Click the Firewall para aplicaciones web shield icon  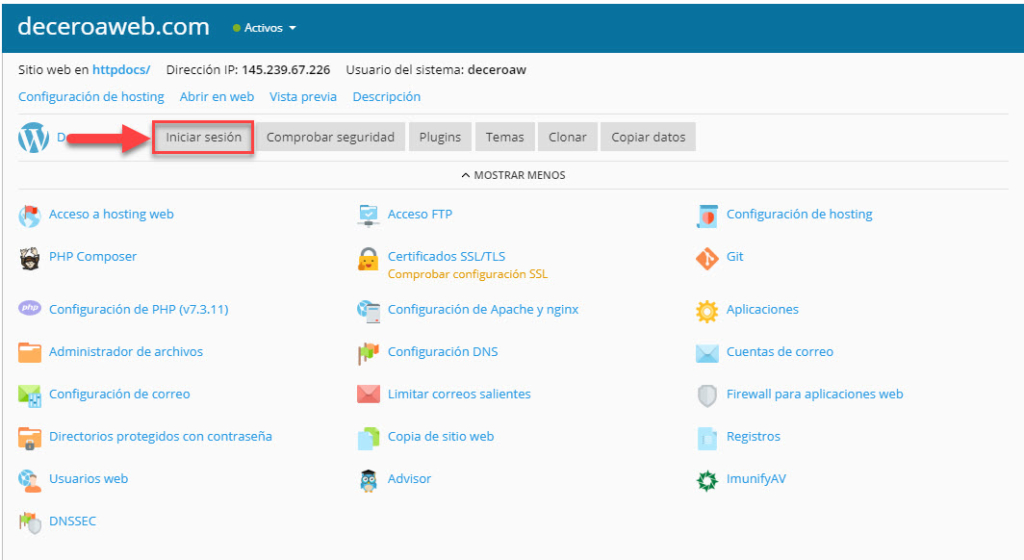coord(707,396)
